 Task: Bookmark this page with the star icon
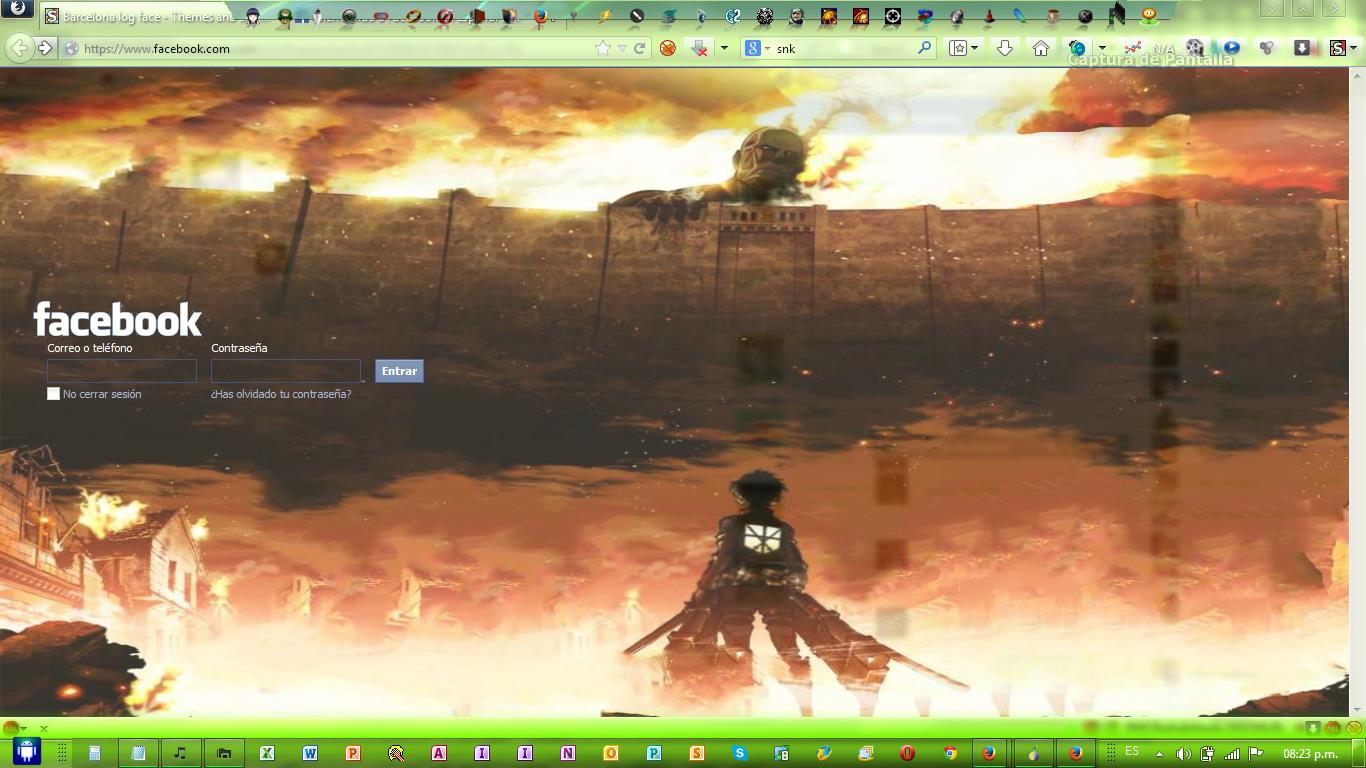click(x=603, y=48)
